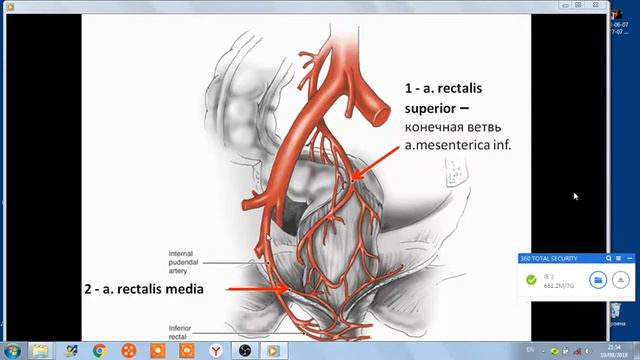Viewport: 640px width, 360px height.
Task: Open the grid menu icon in 360 popup
Action: point(619,258)
